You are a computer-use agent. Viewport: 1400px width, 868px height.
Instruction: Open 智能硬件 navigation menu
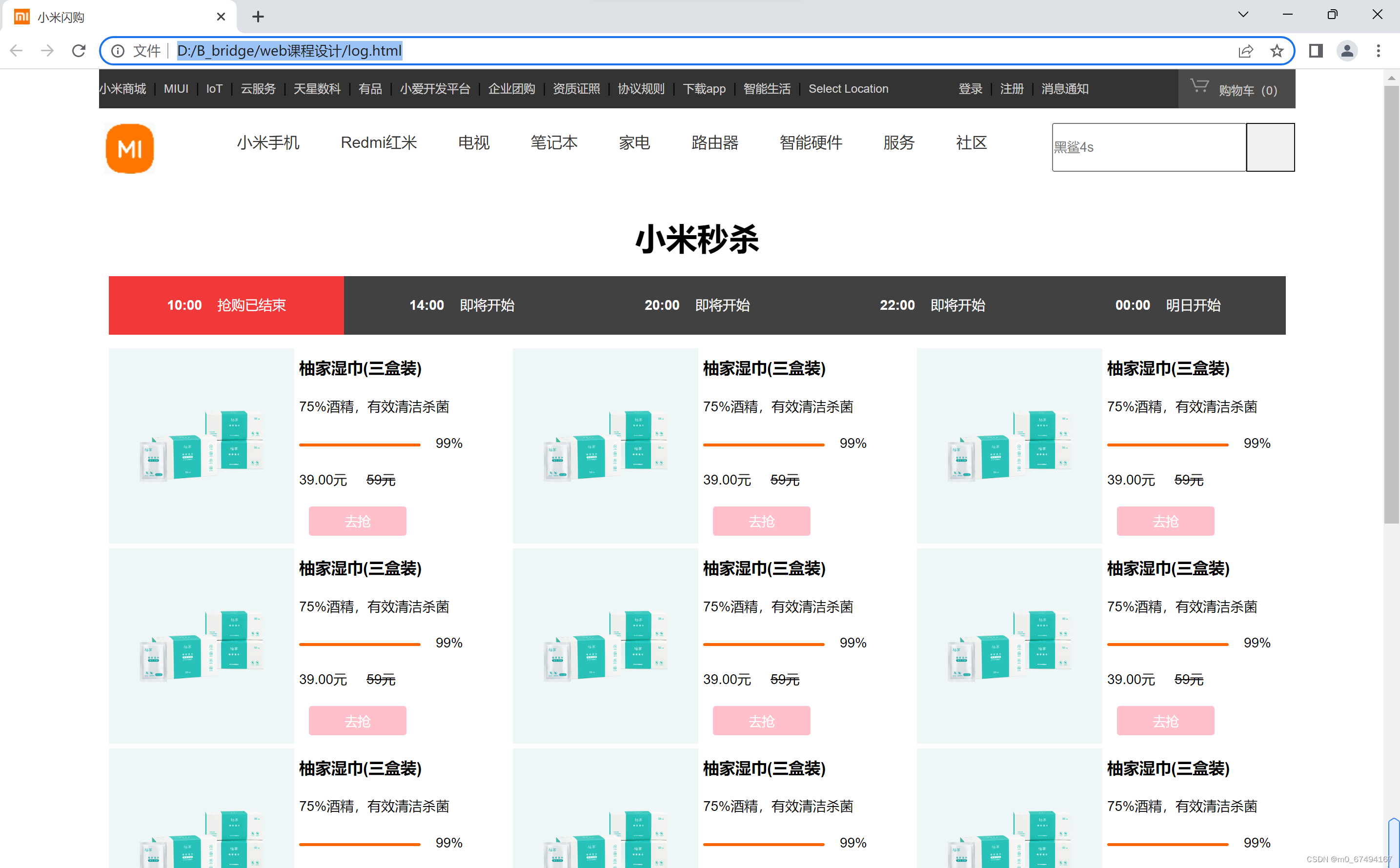click(x=811, y=142)
